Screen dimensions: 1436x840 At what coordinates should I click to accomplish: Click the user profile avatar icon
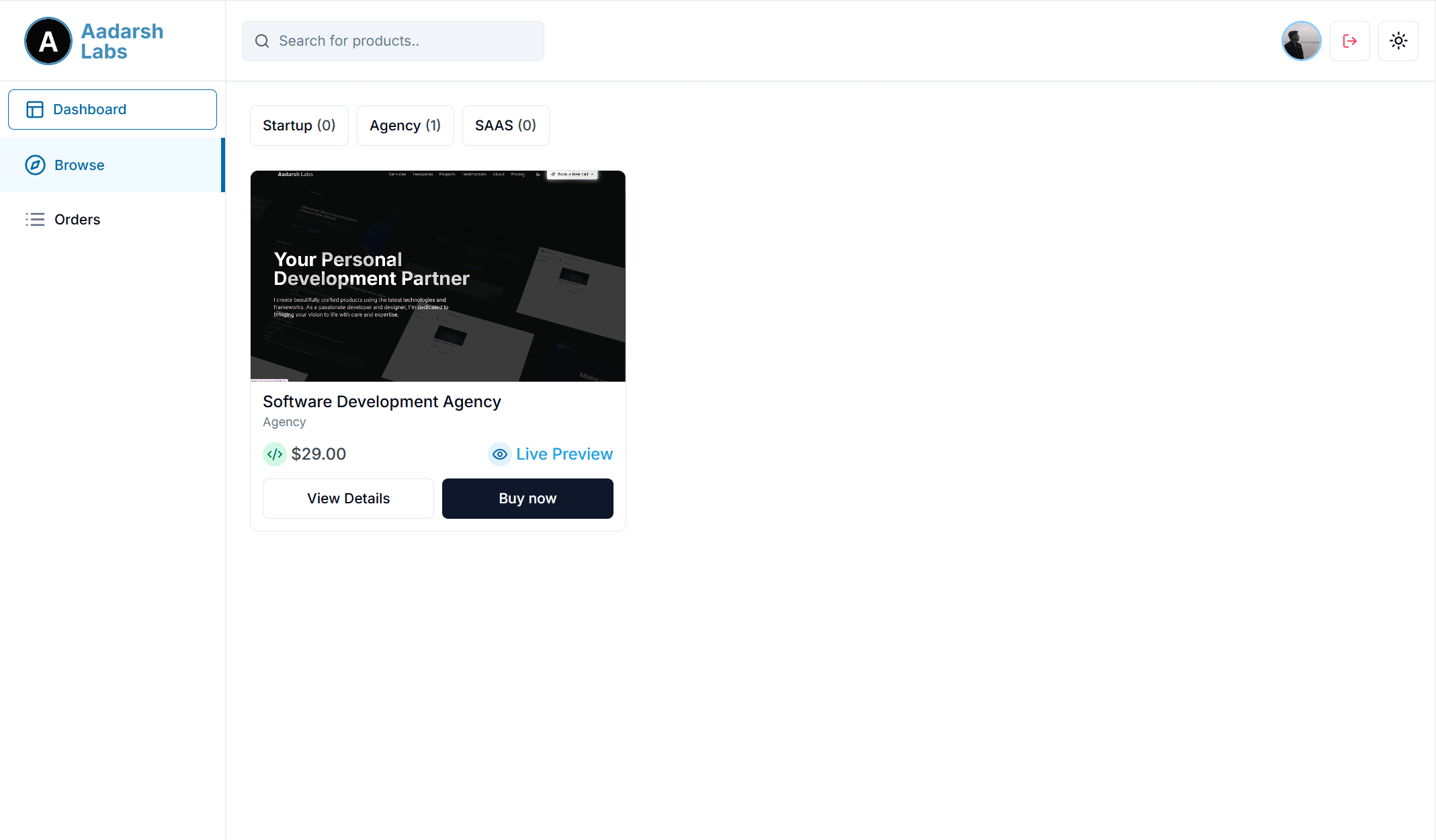coord(1301,40)
